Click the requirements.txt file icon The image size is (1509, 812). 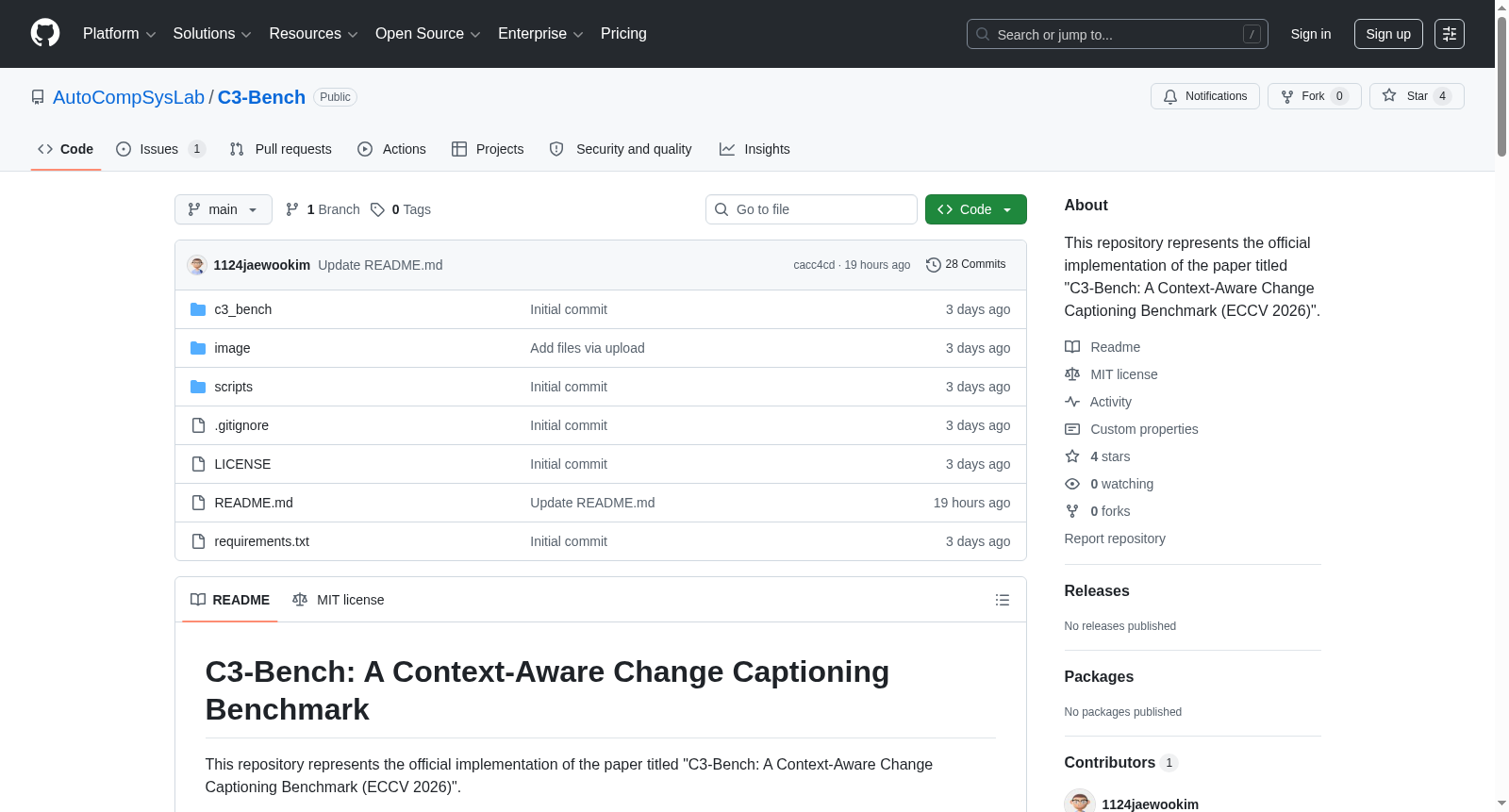pyautogui.click(x=198, y=541)
